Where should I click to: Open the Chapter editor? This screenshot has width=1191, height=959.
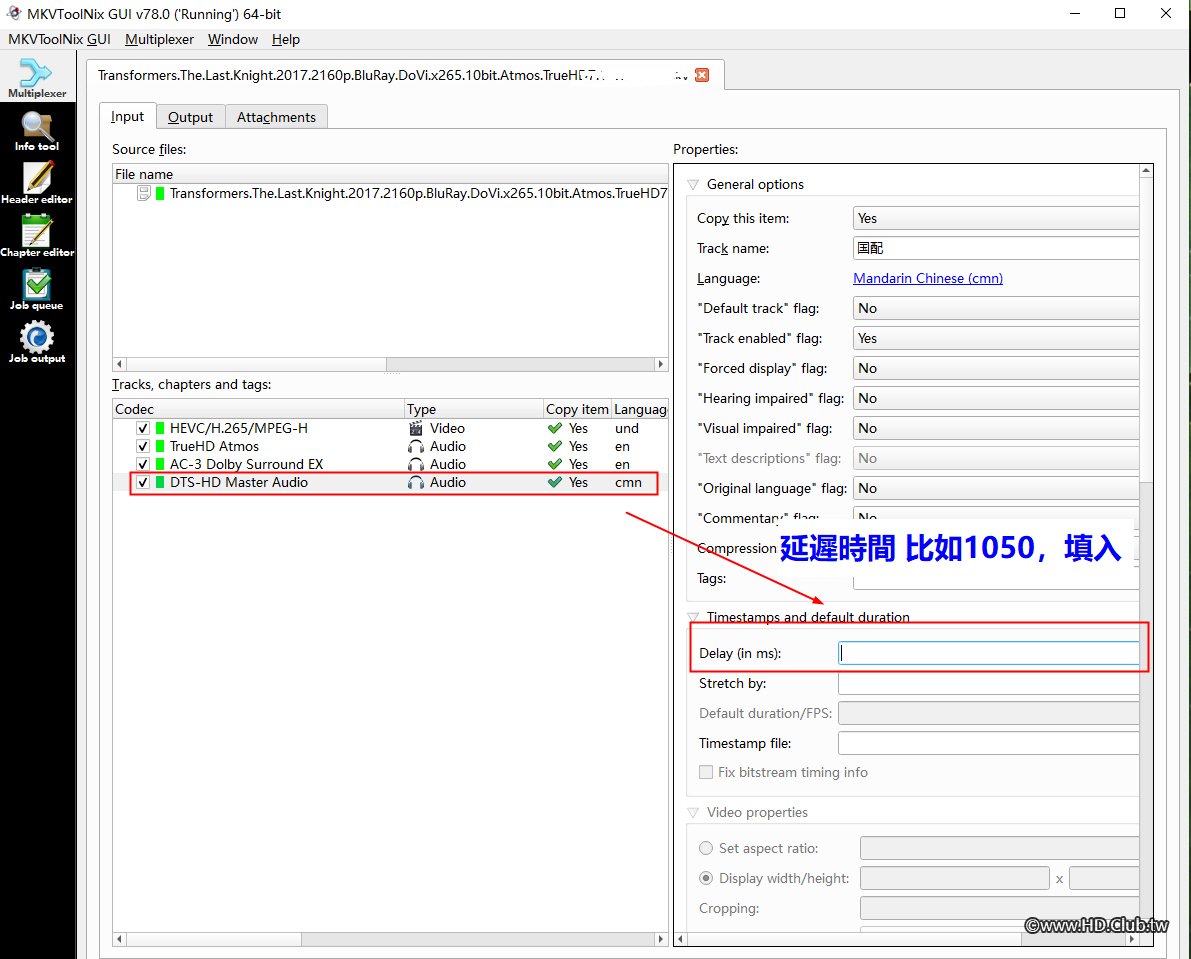[36, 236]
